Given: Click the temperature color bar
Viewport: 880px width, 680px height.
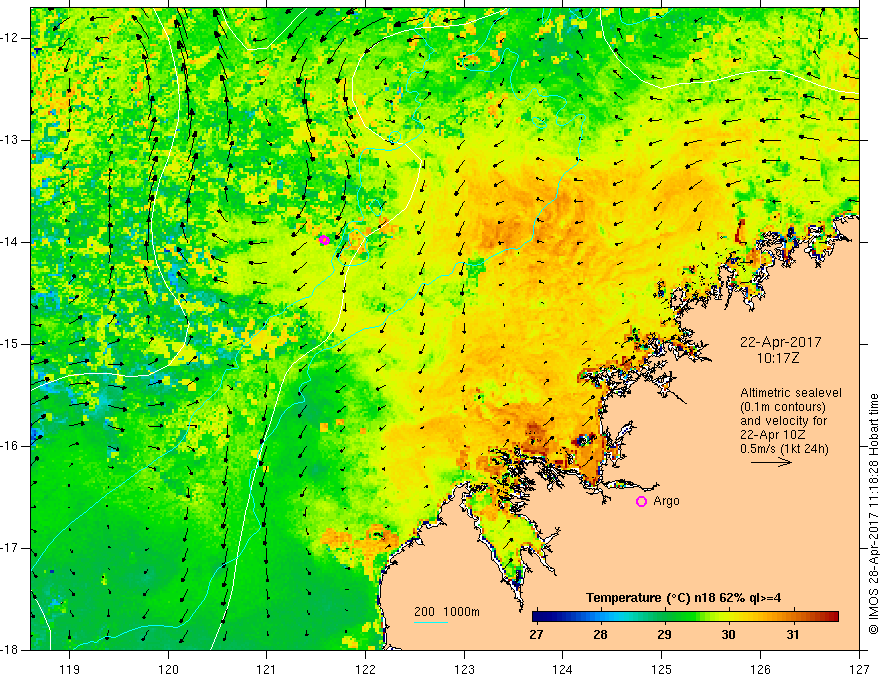Looking at the screenshot, I should [685, 617].
